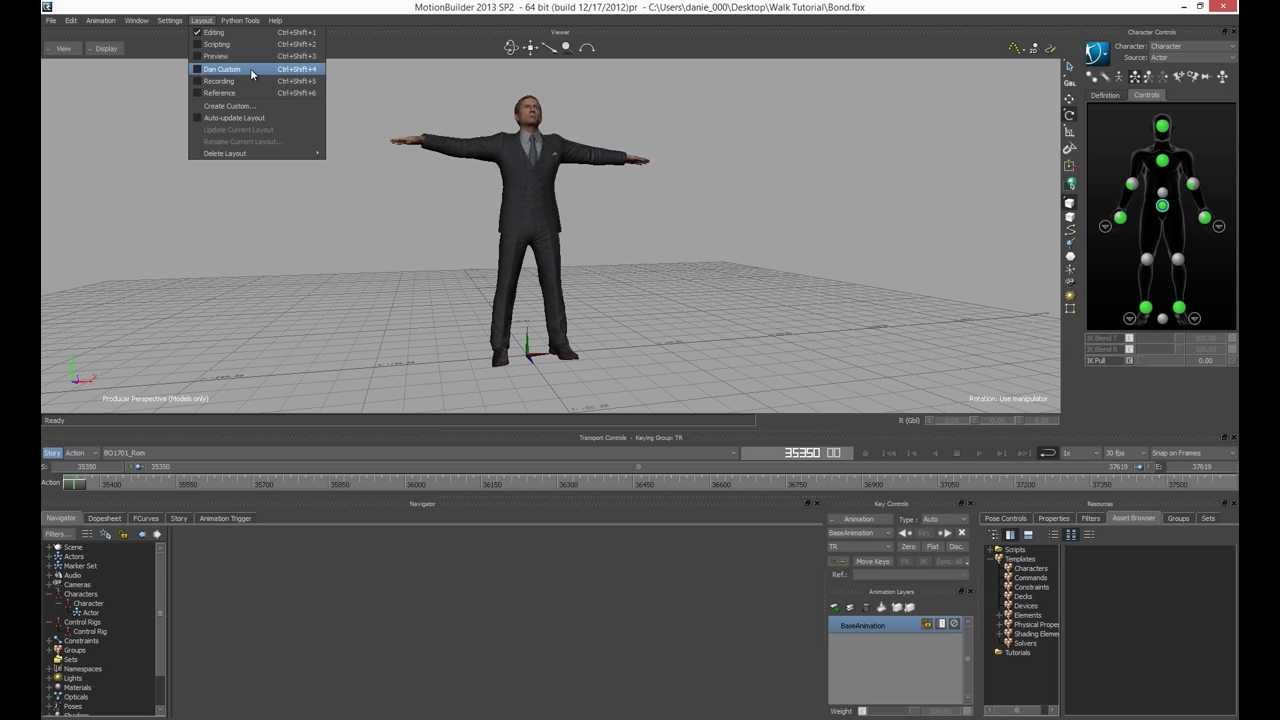
Task: Select the chest effector on character figure
Action: pos(1162,160)
